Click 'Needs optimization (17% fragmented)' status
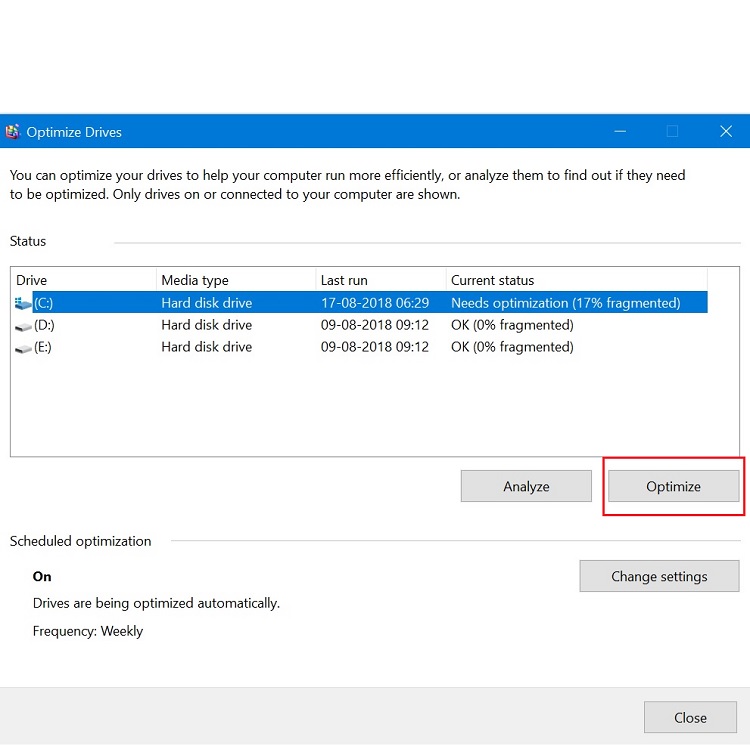Viewport: 750px width, 746px height. pos(565,303)
